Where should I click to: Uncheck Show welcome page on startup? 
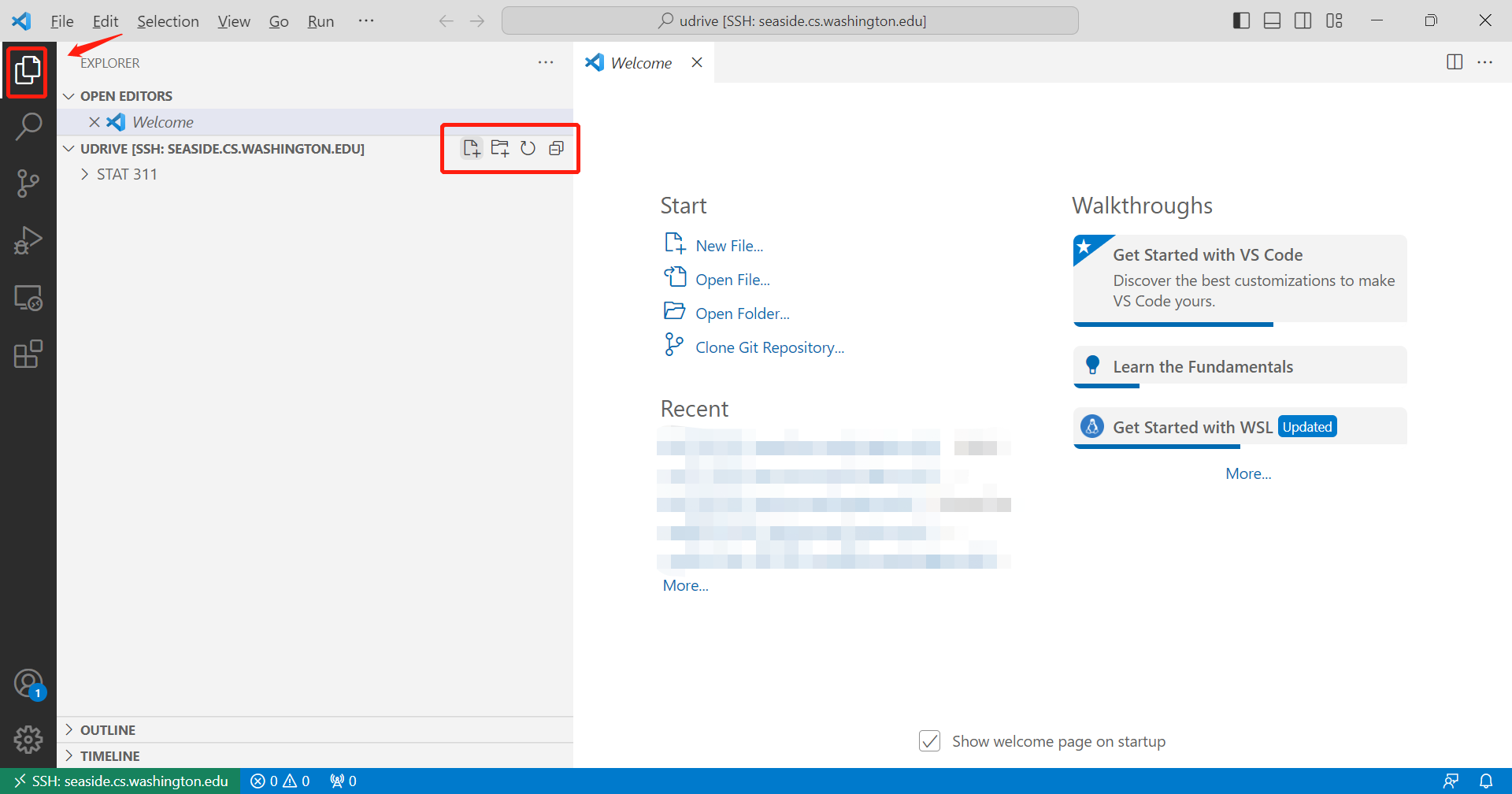tap(930, 741)
